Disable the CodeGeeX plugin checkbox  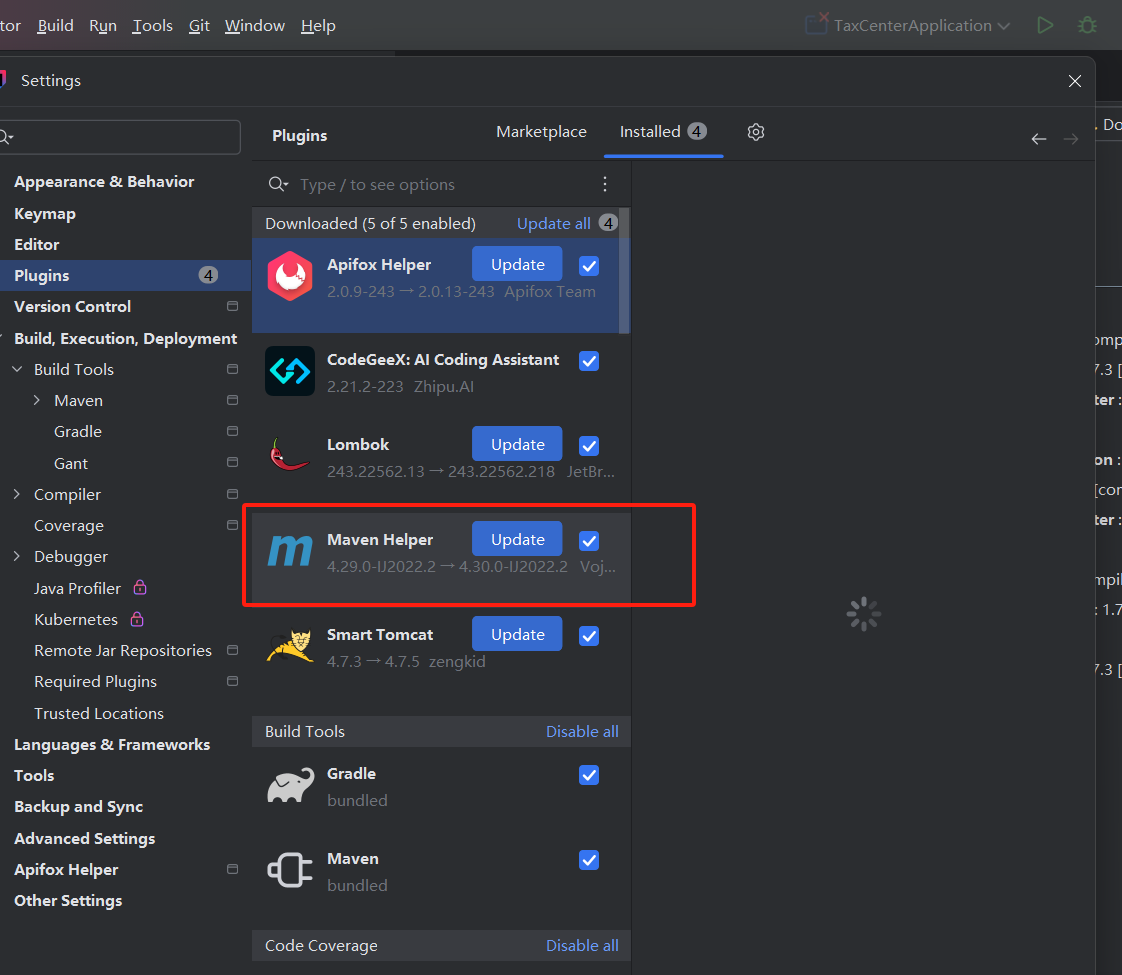(589, 361)
